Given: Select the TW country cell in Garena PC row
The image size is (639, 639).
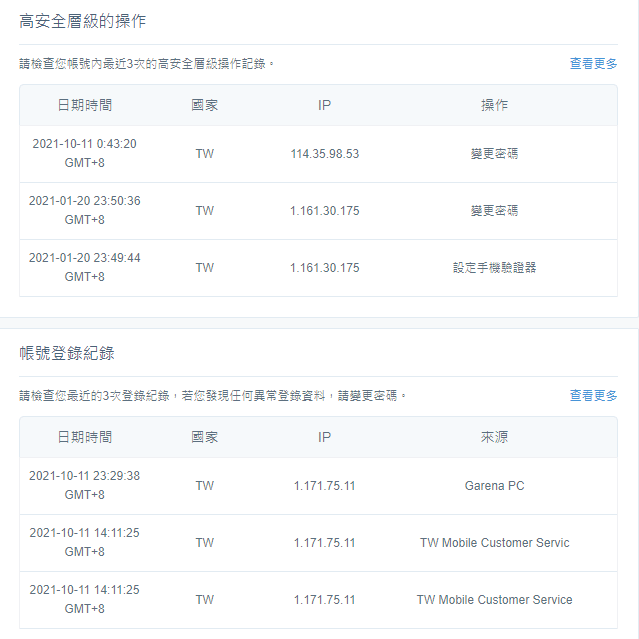Looking at the screenshot, I should point(204,486).
